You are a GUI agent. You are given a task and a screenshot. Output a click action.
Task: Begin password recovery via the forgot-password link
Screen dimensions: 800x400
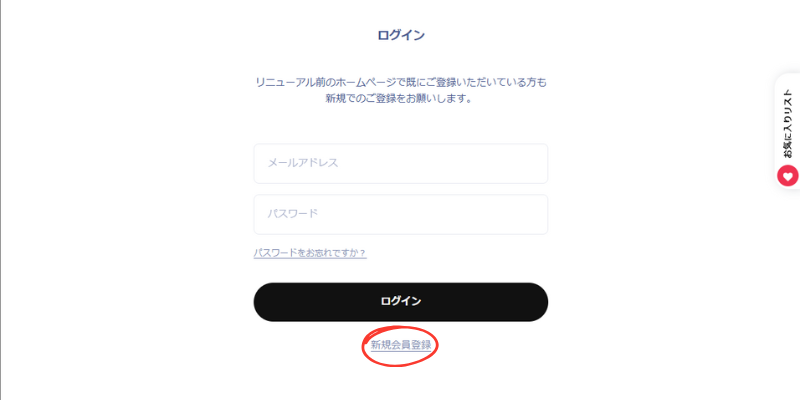coord(310,253)
